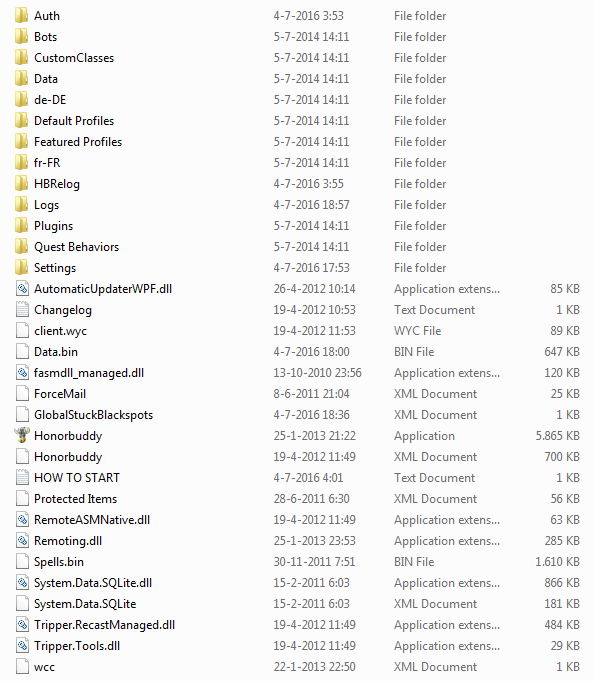The height and width of the screenshot is (681, 594).
Task: Click date 4-7-2016 3:55 of HBRelog
Action: coord(308,184)
